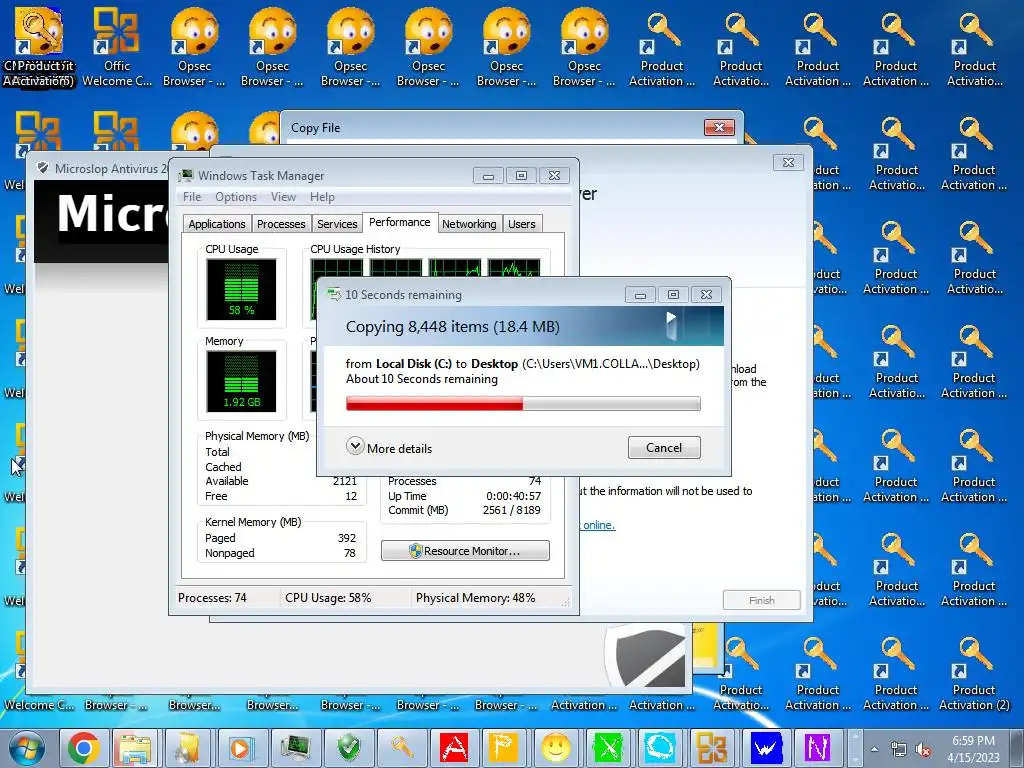Follow the 'online.' link in wizard window
Image resolution: width=1024 pixels, height=768 pixels.
(x=599, y=524)
